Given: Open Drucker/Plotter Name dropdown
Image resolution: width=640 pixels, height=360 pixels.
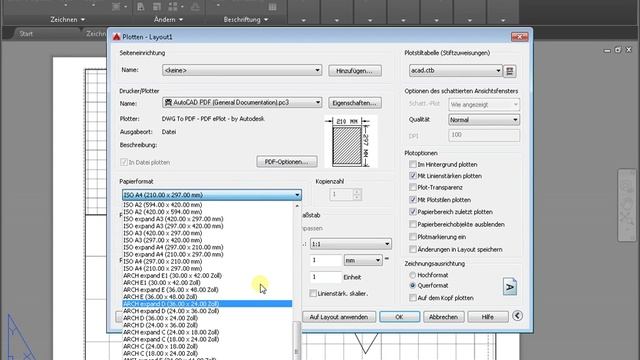Looking at the screenshot, I should click(x=242, y=102).
